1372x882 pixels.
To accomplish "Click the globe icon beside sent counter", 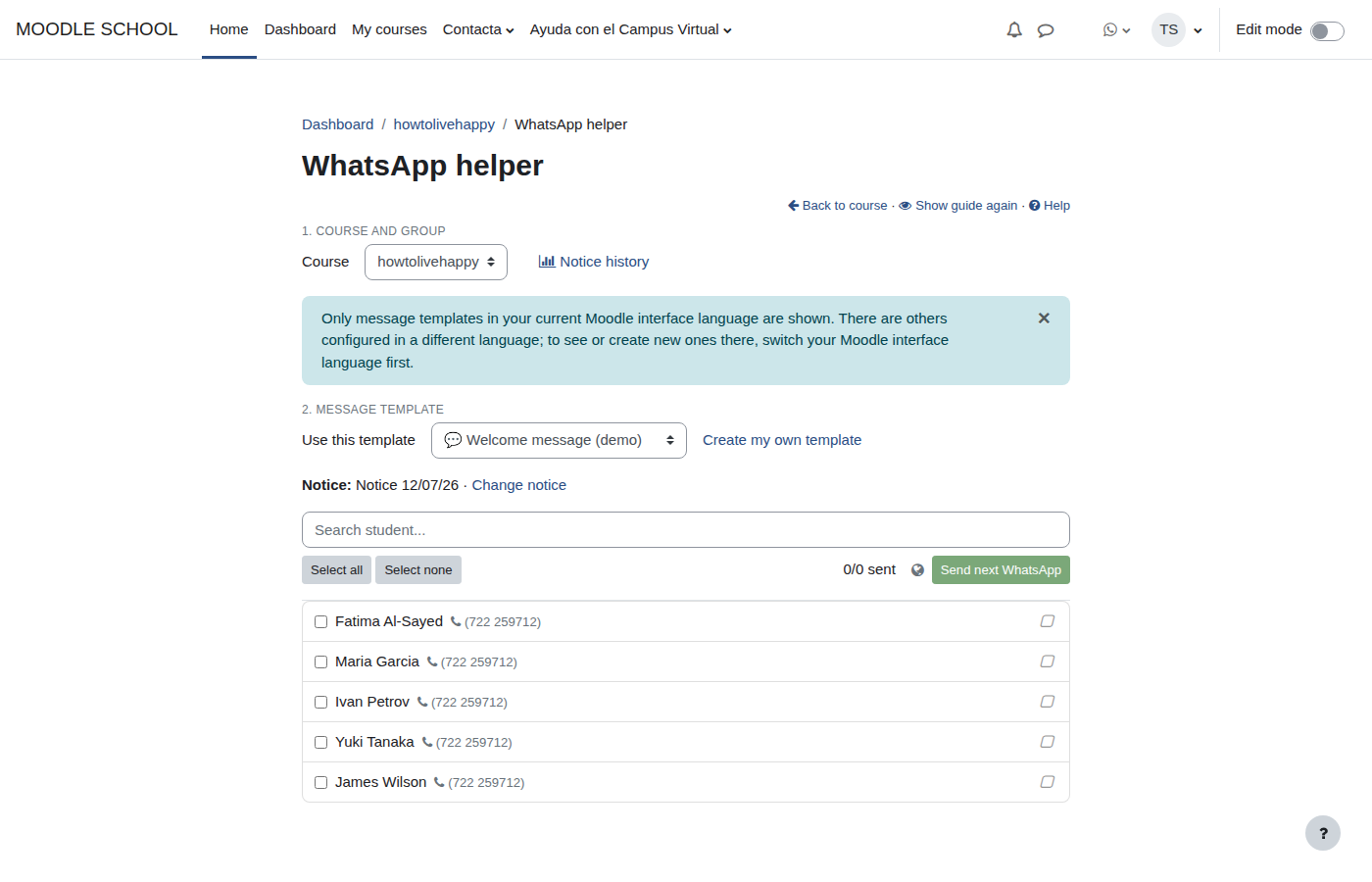I will pos(917,570).
